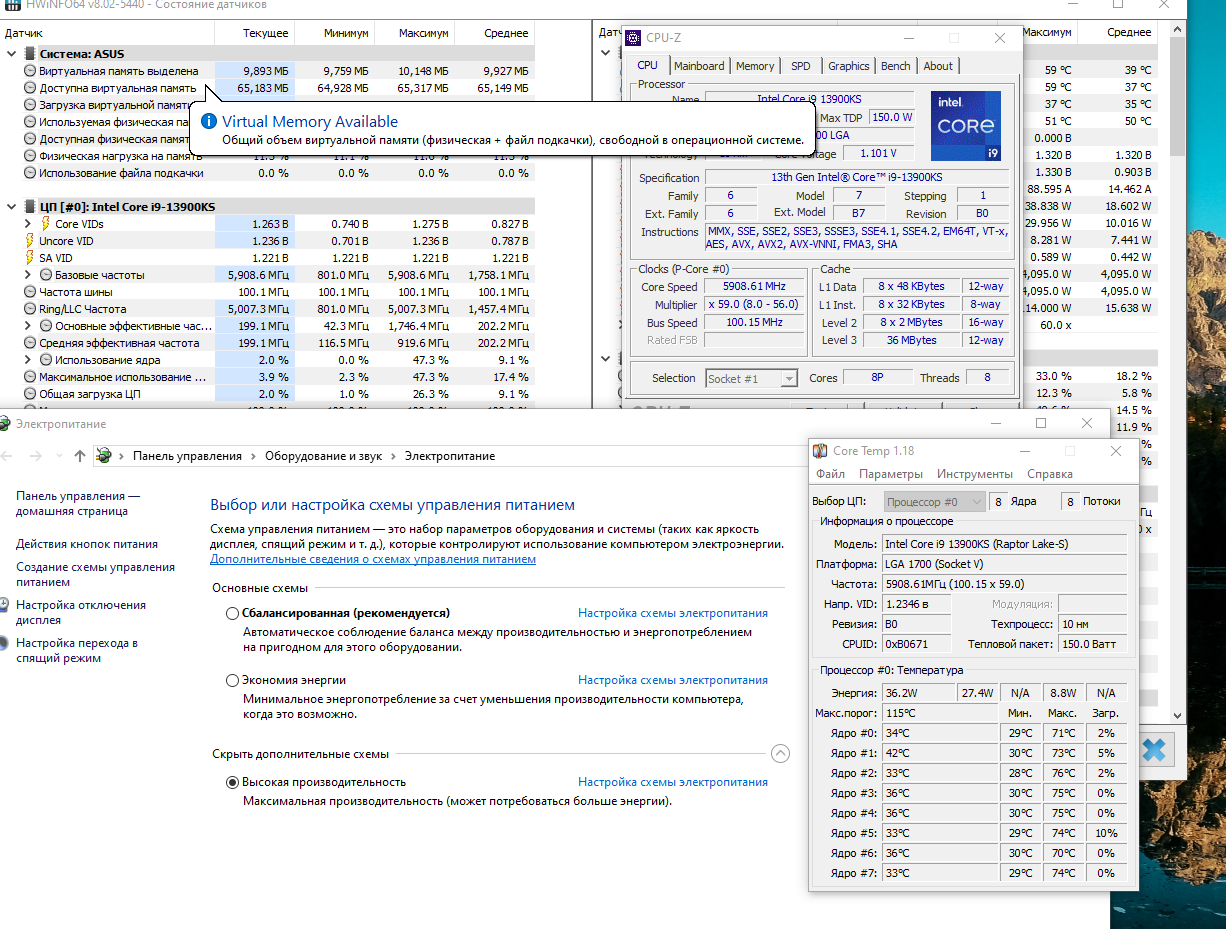Click the info icon in the Virtual Memory tooltip
The image size is (1226, 929).
(209, 122)
